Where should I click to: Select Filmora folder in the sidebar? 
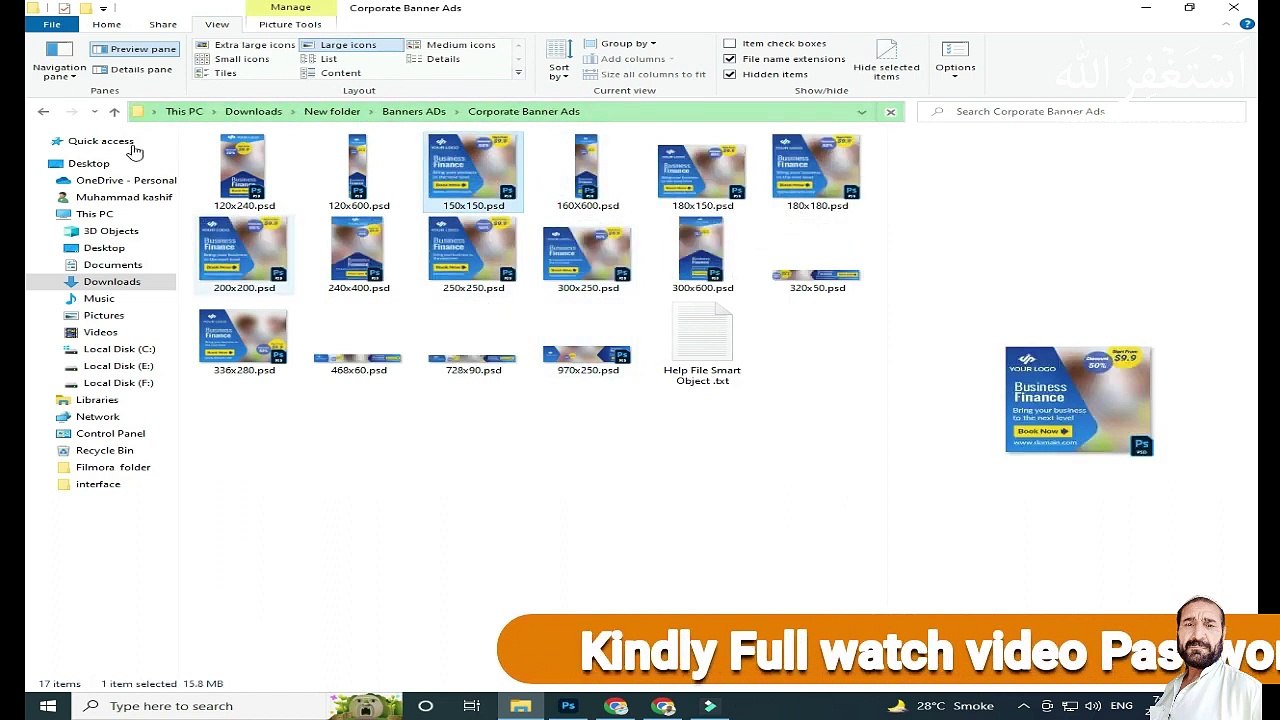(x=104, y=468)
